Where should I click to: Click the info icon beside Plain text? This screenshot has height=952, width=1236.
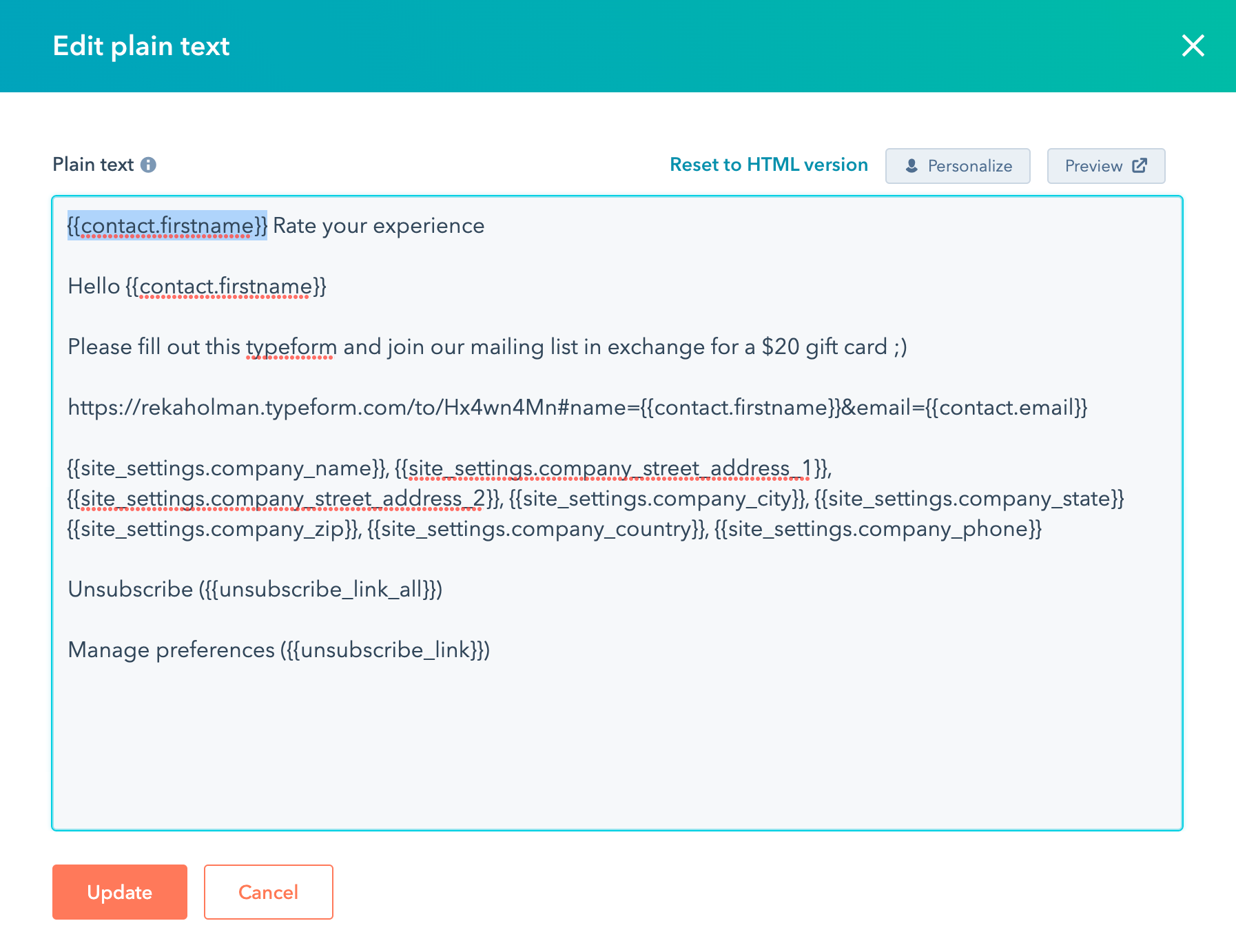[148, 165]
